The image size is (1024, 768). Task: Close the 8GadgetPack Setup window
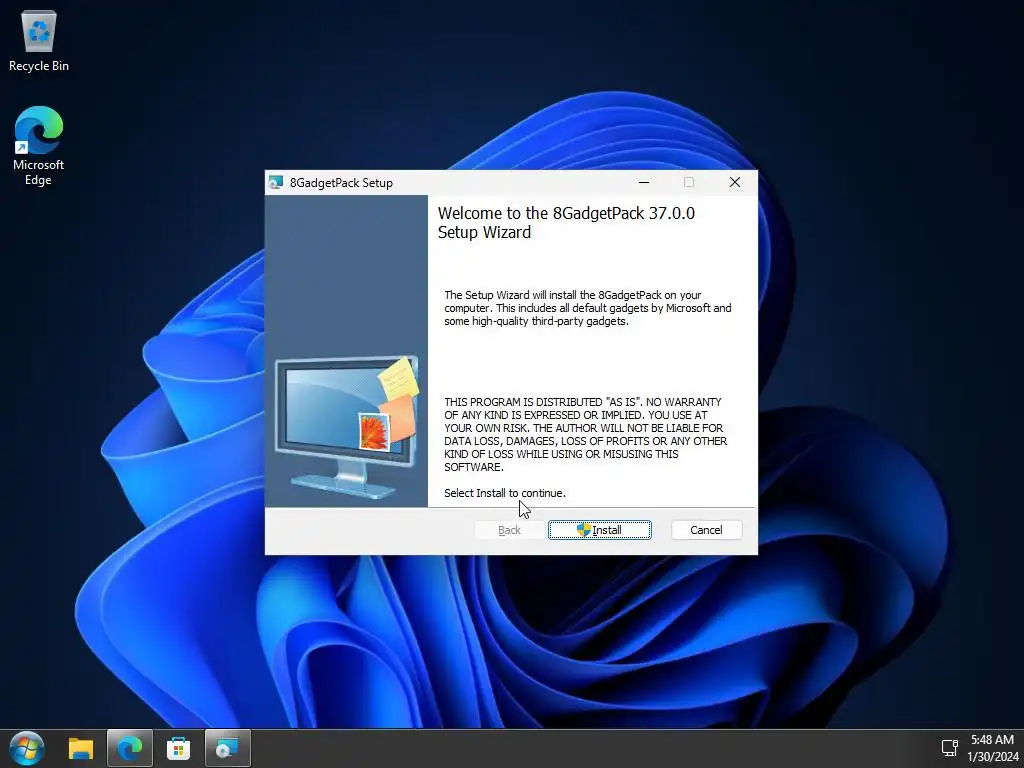pyautogui.click(x=735, y=182)
